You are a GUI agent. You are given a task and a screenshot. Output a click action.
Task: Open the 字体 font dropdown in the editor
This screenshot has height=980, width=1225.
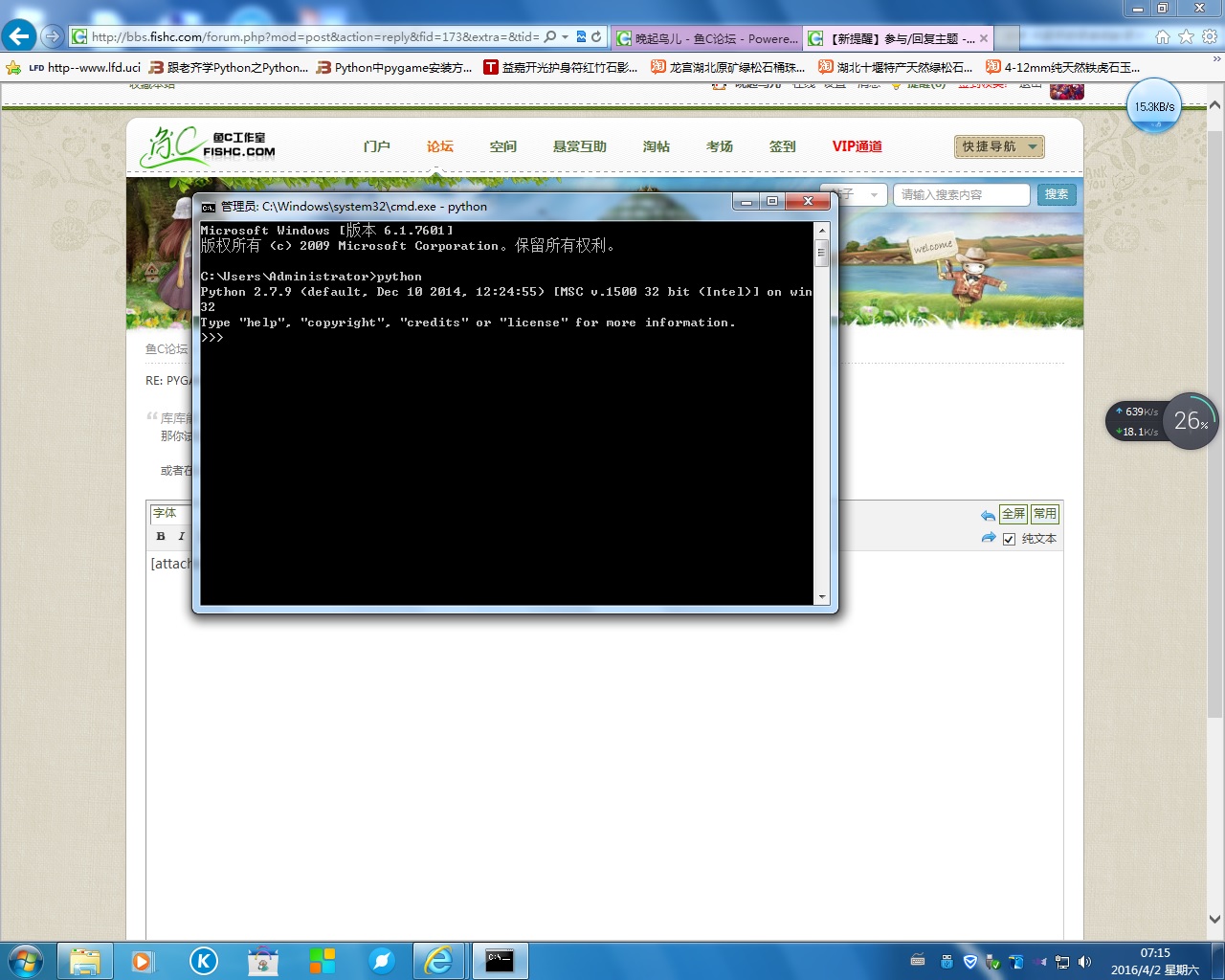169,514
